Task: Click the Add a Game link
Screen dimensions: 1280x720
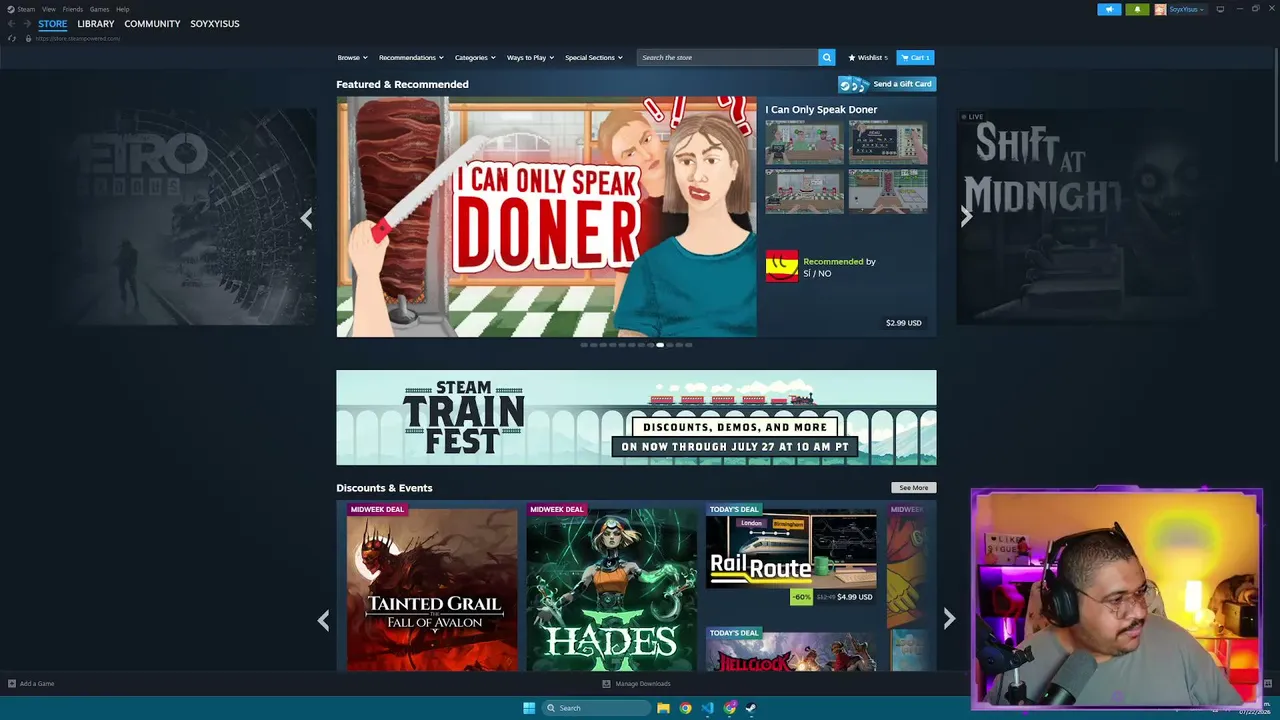Action: pyautogui.click(x=37, y=684)
